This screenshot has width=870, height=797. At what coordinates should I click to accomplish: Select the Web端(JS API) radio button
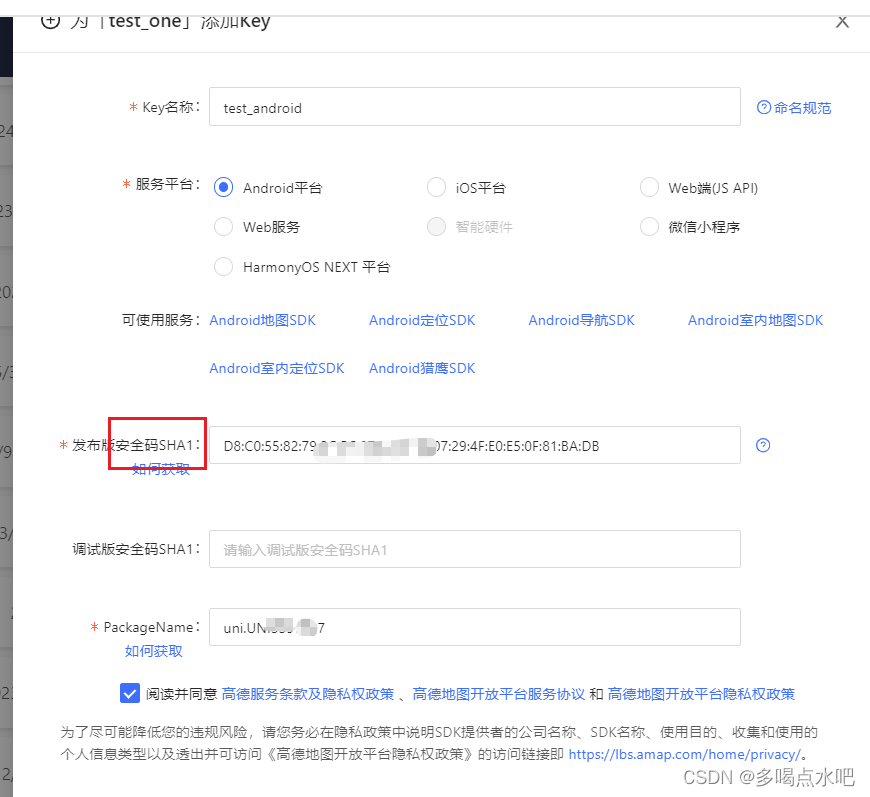[x=649, y=188]
